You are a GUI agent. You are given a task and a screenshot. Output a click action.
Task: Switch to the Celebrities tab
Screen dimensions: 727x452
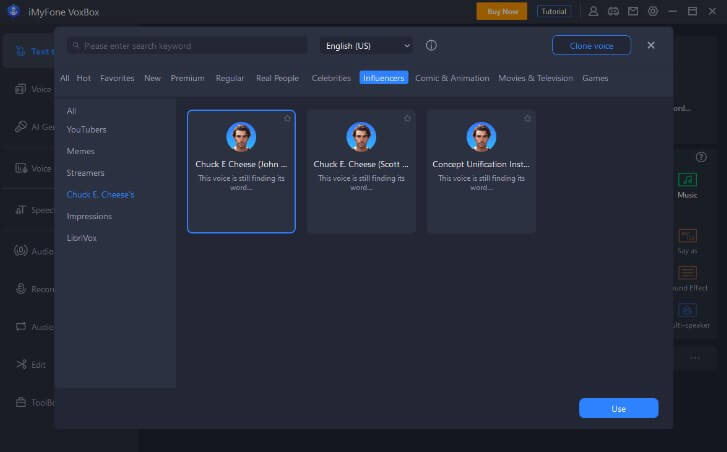pos(331,78)
